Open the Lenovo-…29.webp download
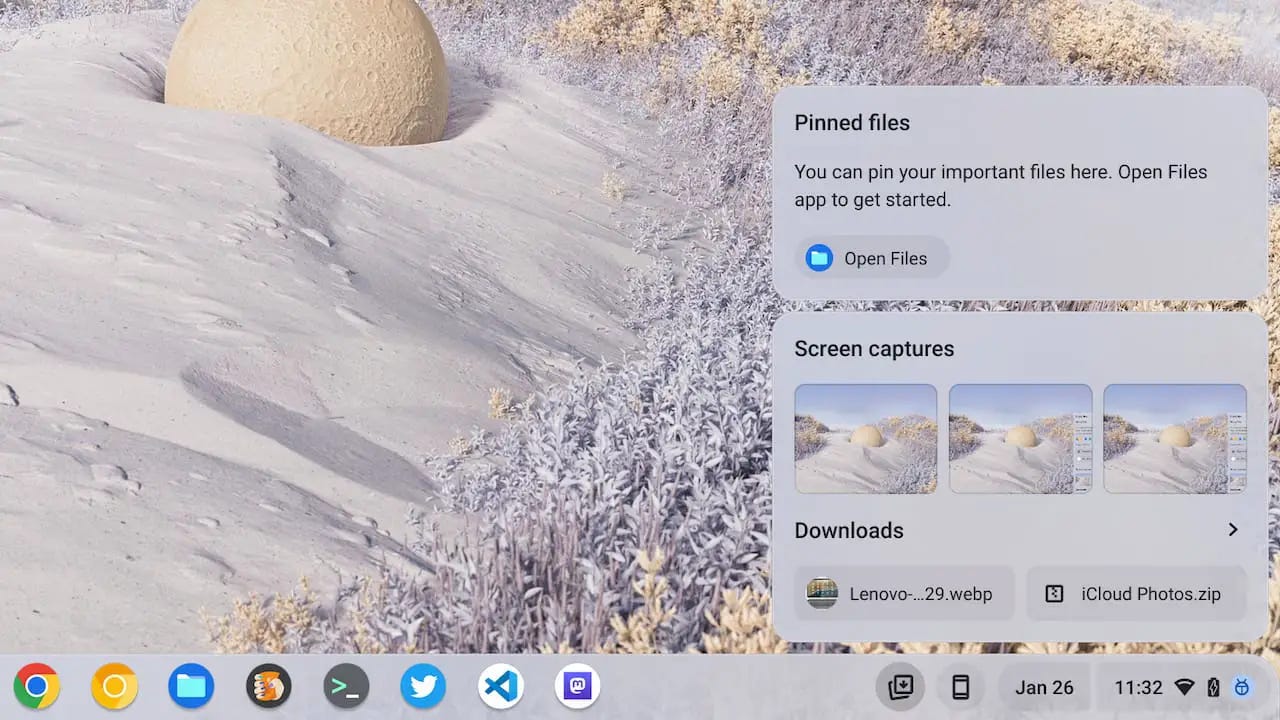Screen dimensions: 1280x720 905,593
